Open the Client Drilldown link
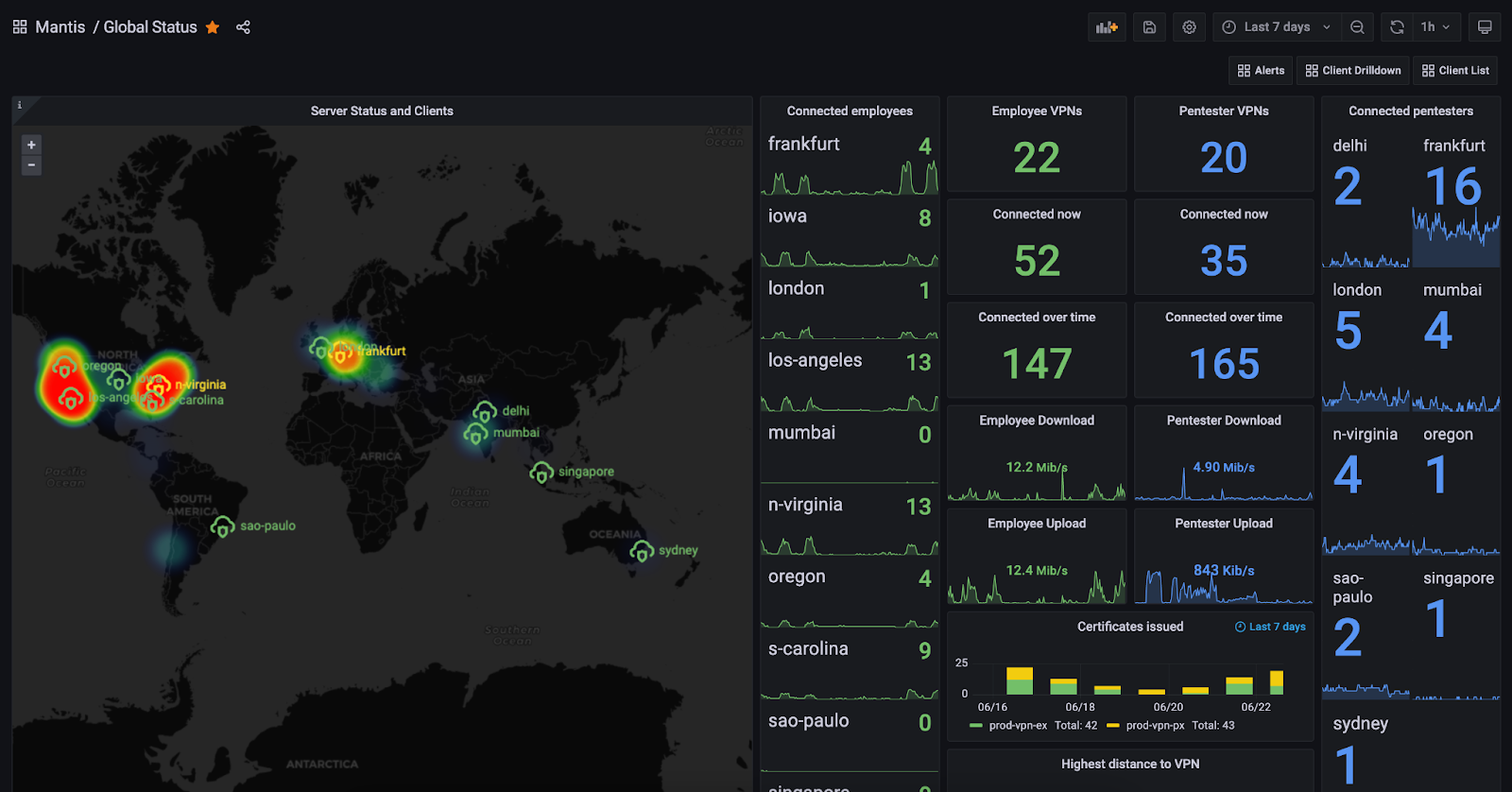This screenshot has height=792, width=1512. click(x=1353, y=71)
